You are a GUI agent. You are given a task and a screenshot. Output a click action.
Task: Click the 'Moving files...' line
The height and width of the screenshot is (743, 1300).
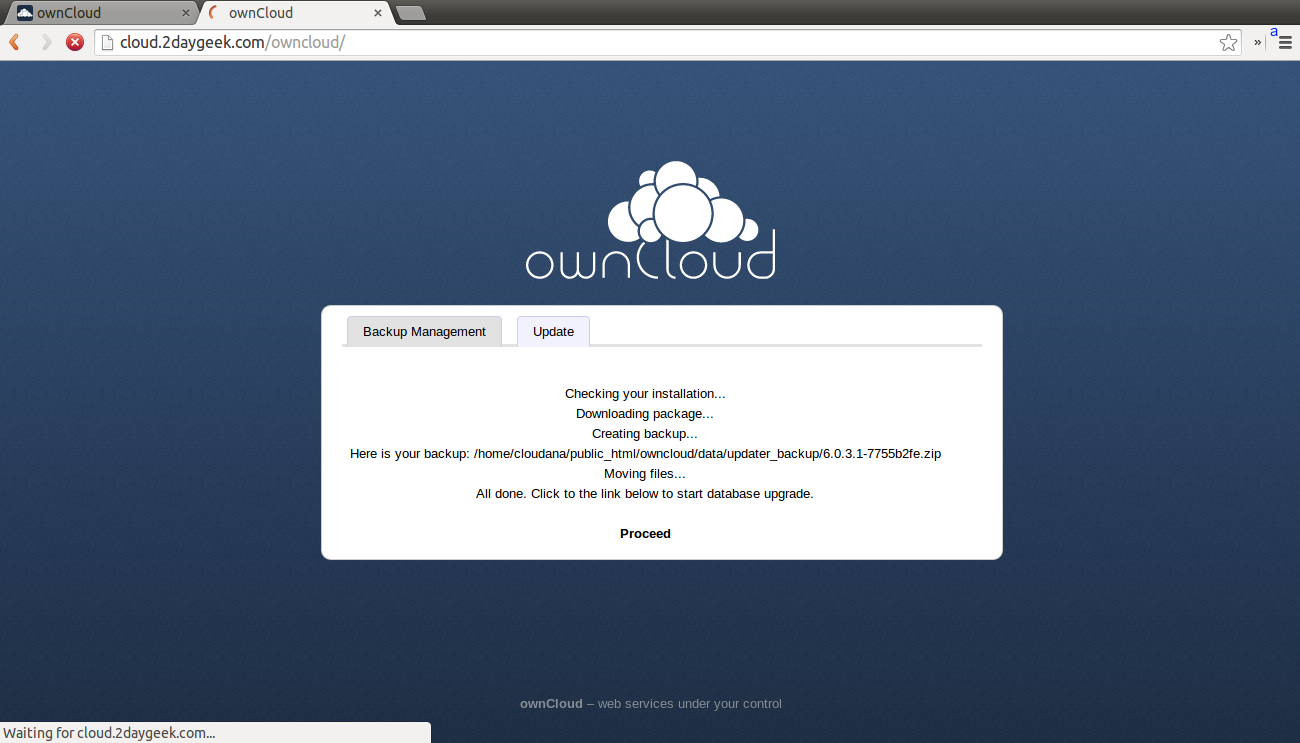[645, 473]
